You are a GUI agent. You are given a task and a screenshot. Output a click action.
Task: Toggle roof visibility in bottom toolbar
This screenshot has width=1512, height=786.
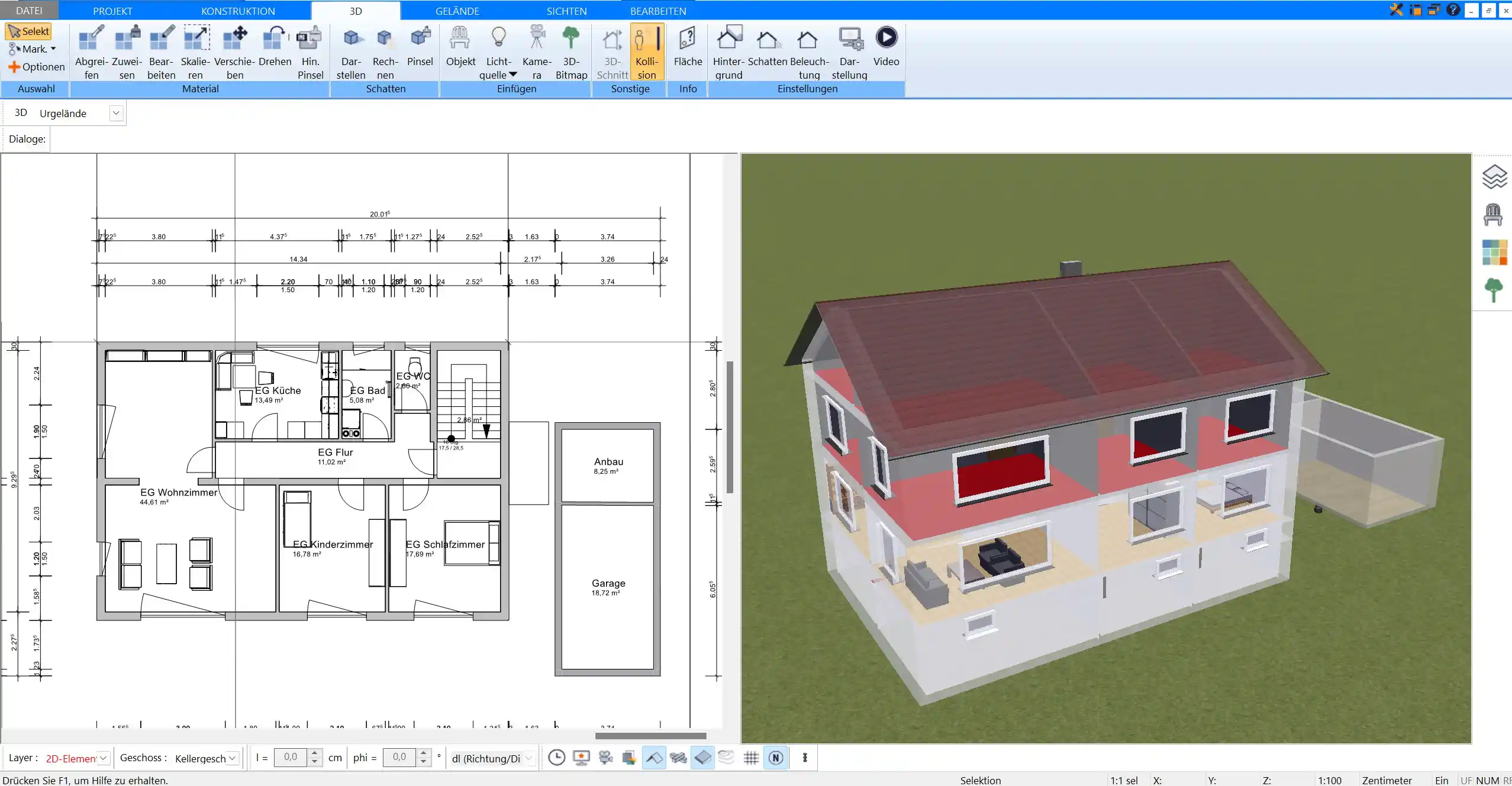[x=654, y=758]
